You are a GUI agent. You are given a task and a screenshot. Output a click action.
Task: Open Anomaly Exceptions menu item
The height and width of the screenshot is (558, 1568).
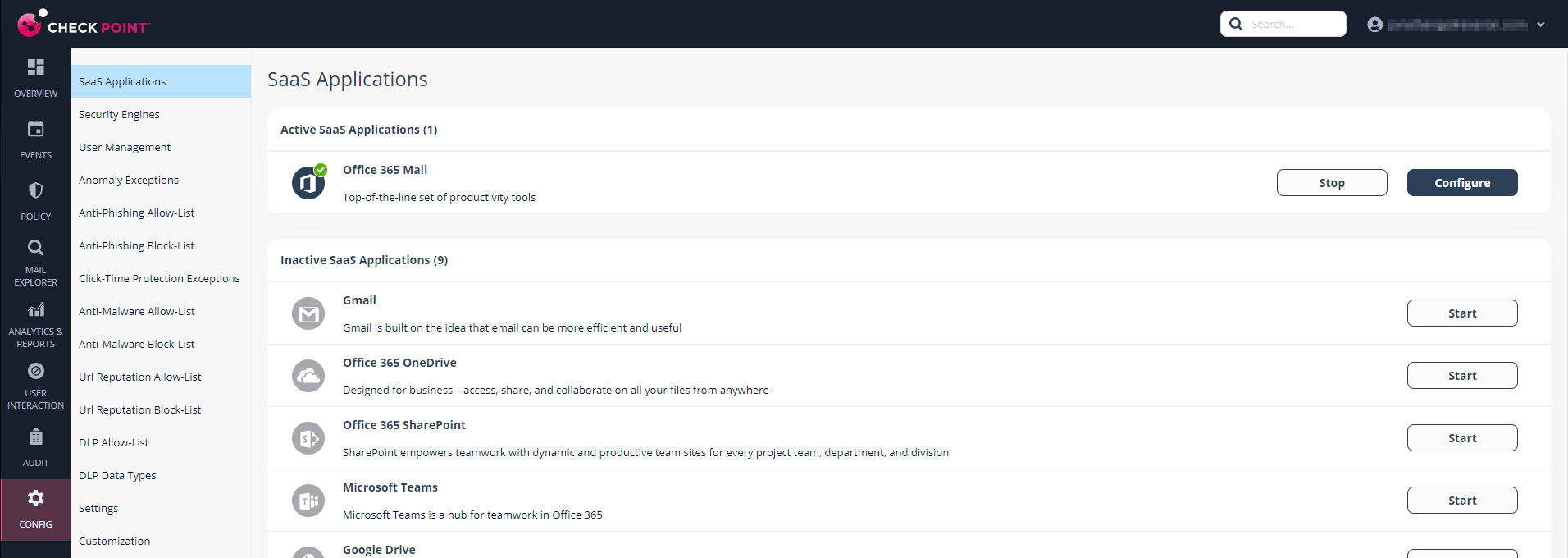[161, 180]
